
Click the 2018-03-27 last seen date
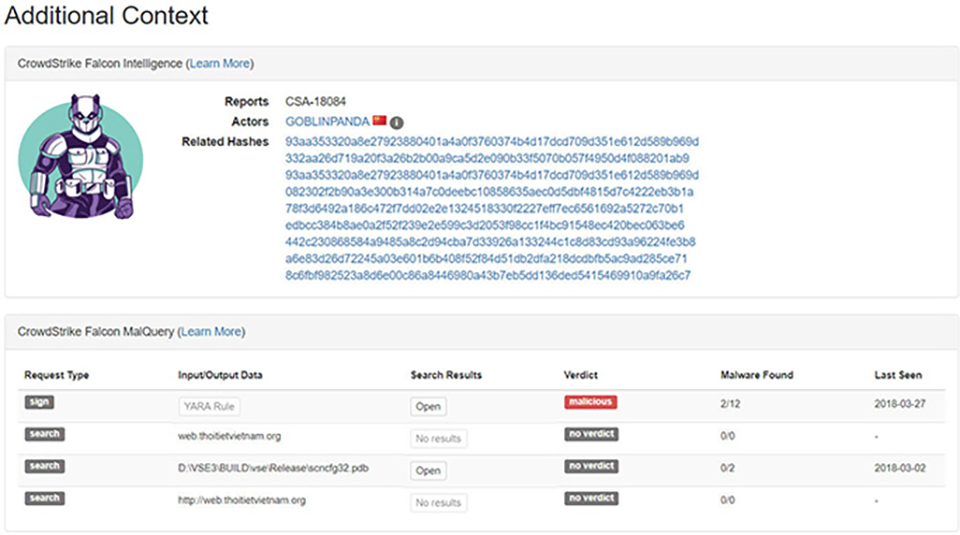(x=900, y=404)
